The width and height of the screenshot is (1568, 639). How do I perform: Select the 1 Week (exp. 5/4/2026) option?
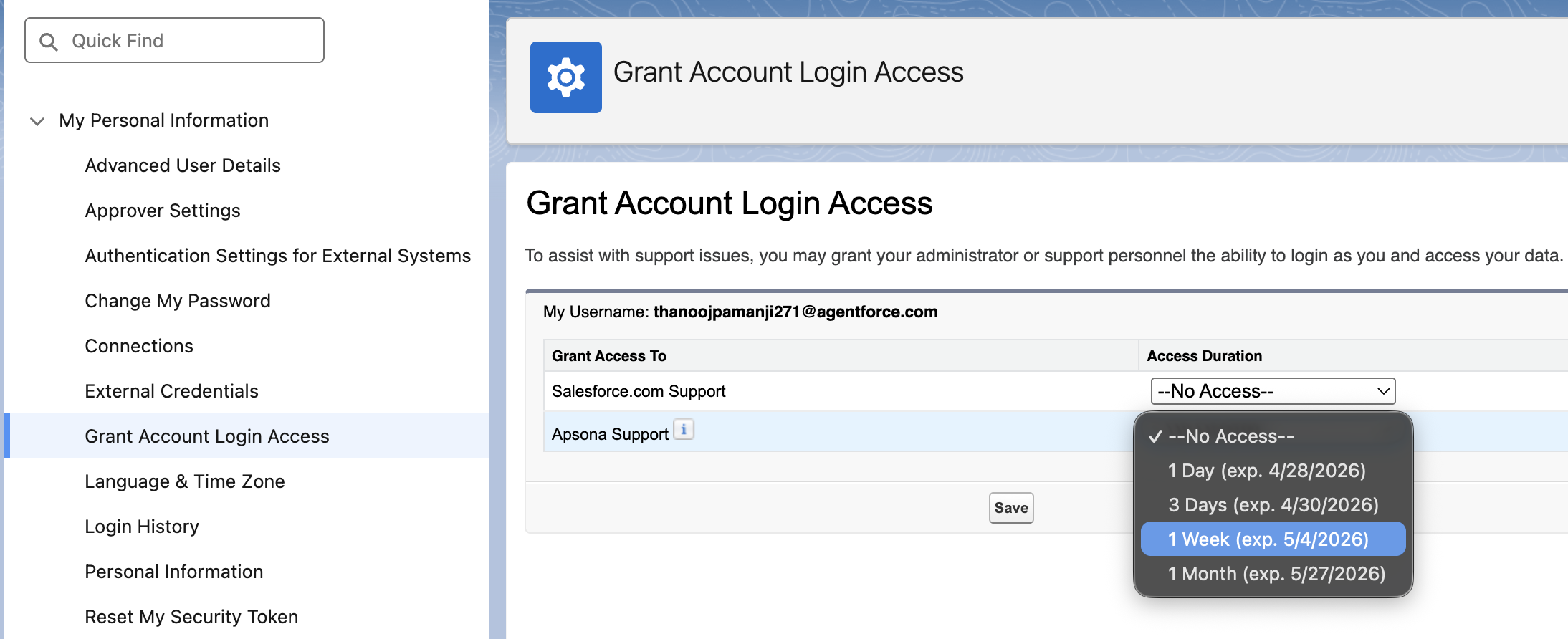coord(1273,539)
